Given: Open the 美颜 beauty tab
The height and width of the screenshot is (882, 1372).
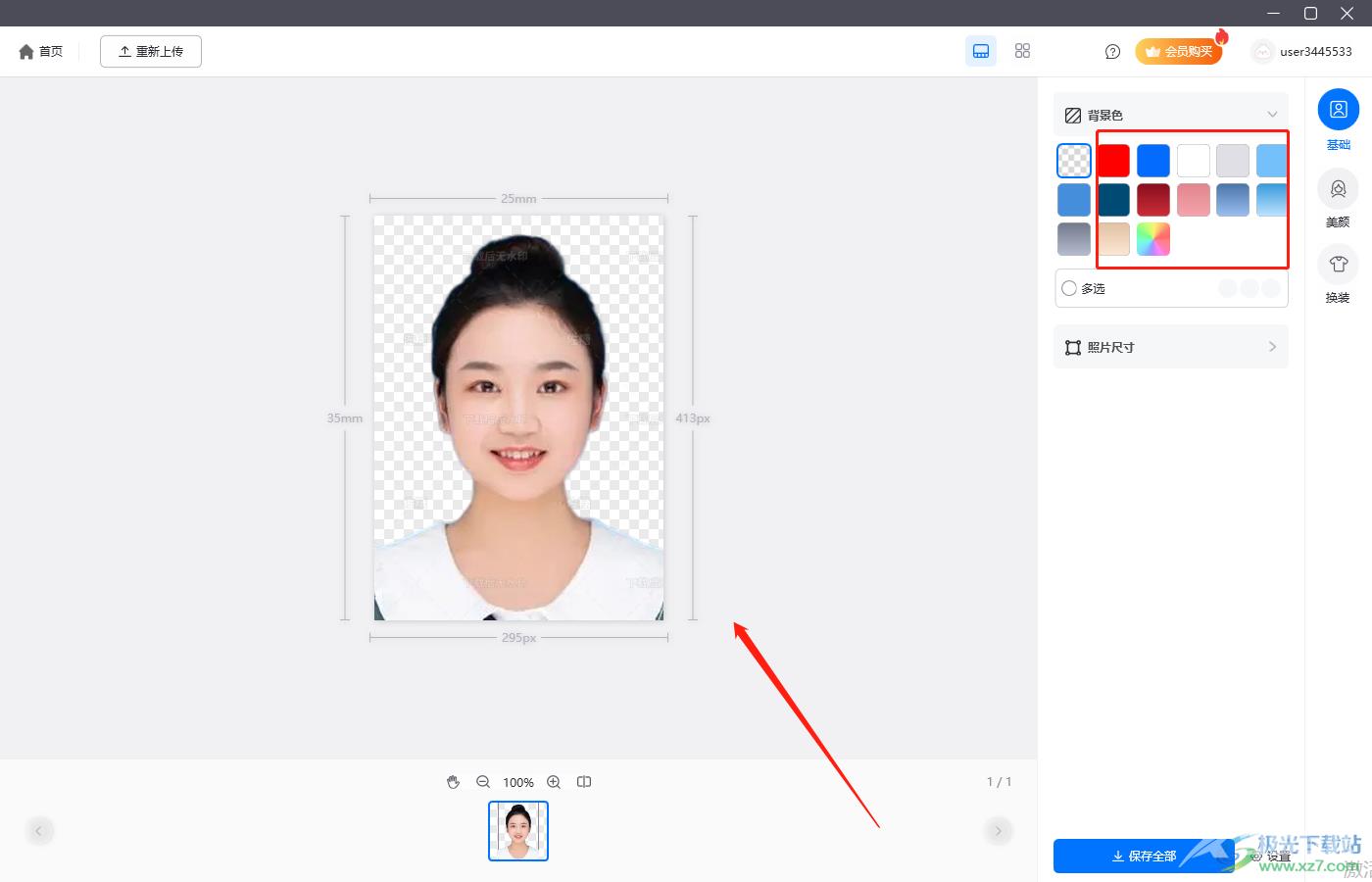Looking at the screenshot, I should click(1338, 199).
